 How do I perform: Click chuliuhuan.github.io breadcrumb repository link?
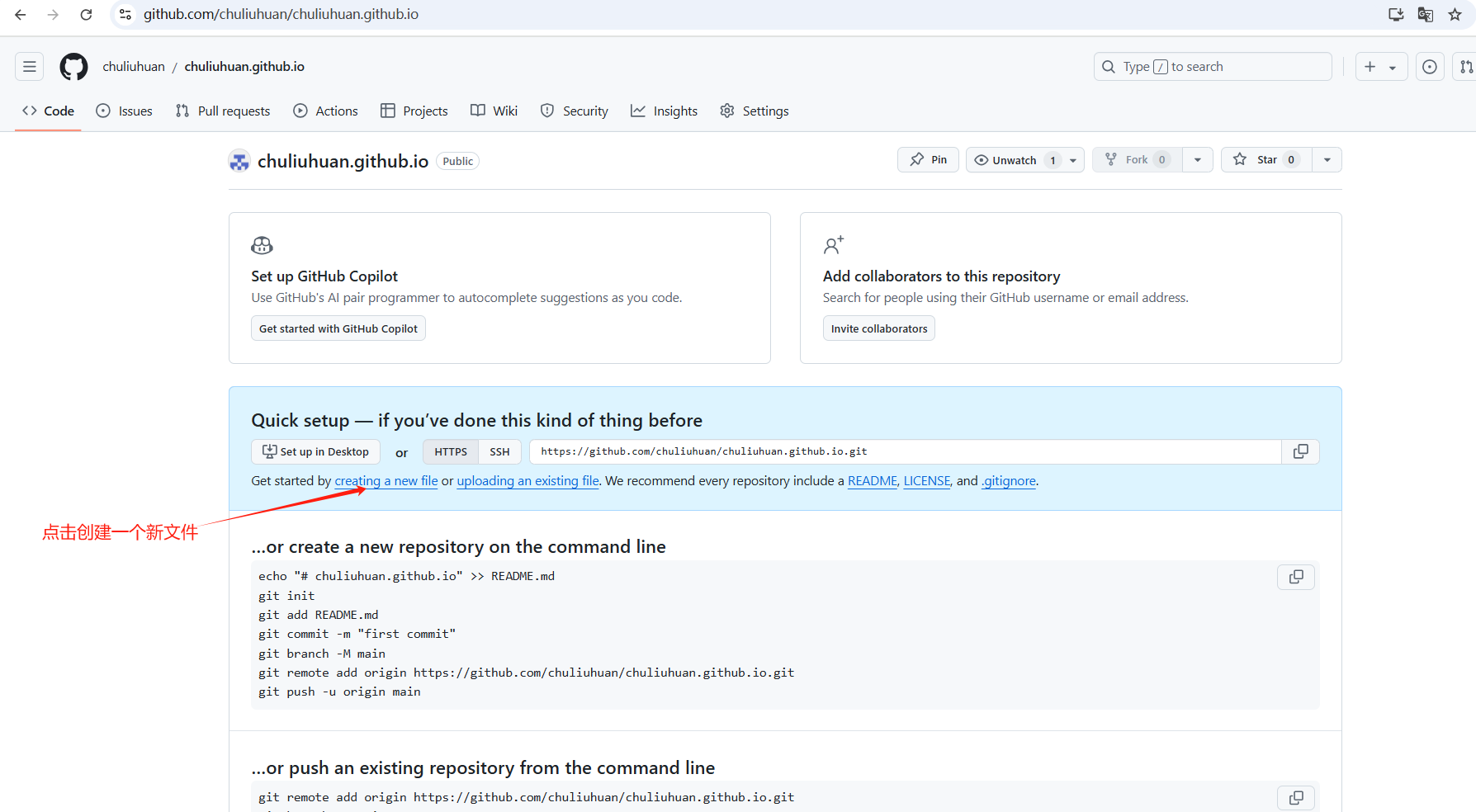pyautogui.click(x=244, y=67)
